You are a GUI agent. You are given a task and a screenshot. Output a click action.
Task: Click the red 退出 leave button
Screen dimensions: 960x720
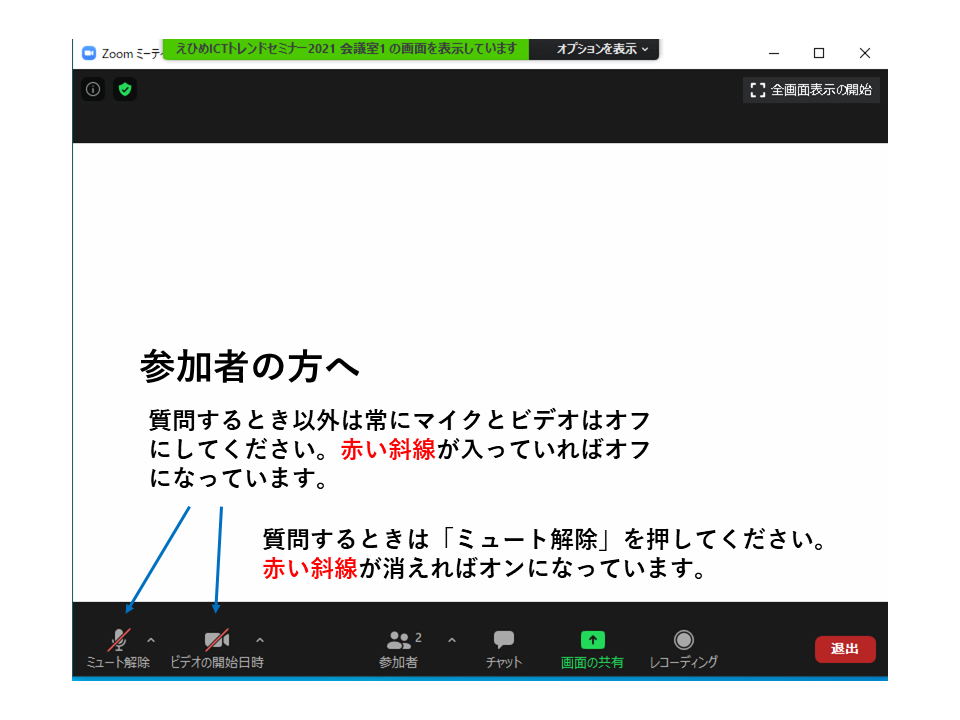point(845,649)
